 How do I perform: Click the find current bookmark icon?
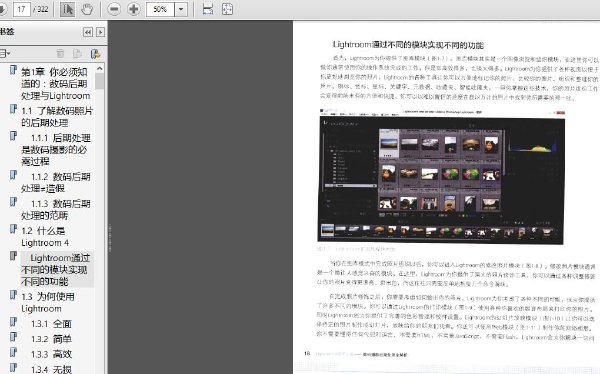[95, 54]
